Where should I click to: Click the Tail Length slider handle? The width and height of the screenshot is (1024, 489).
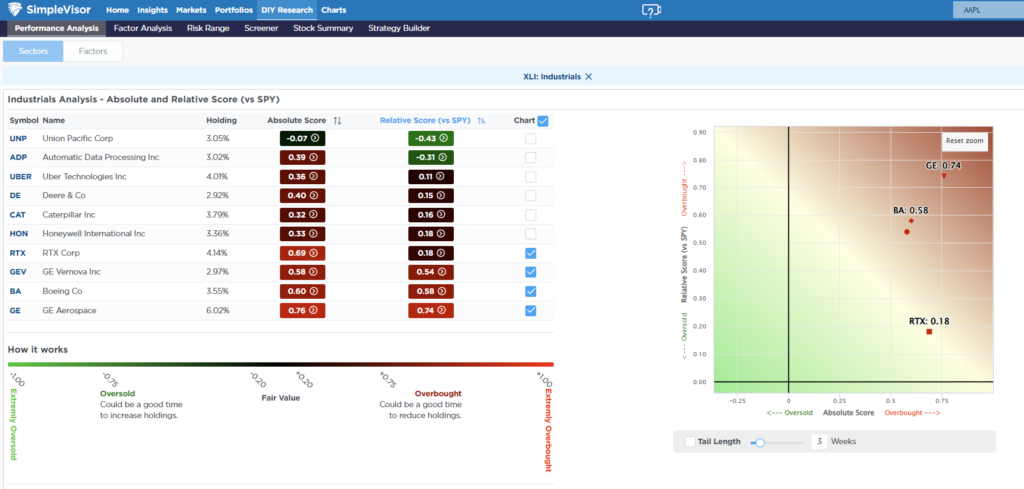click(760, 442)
